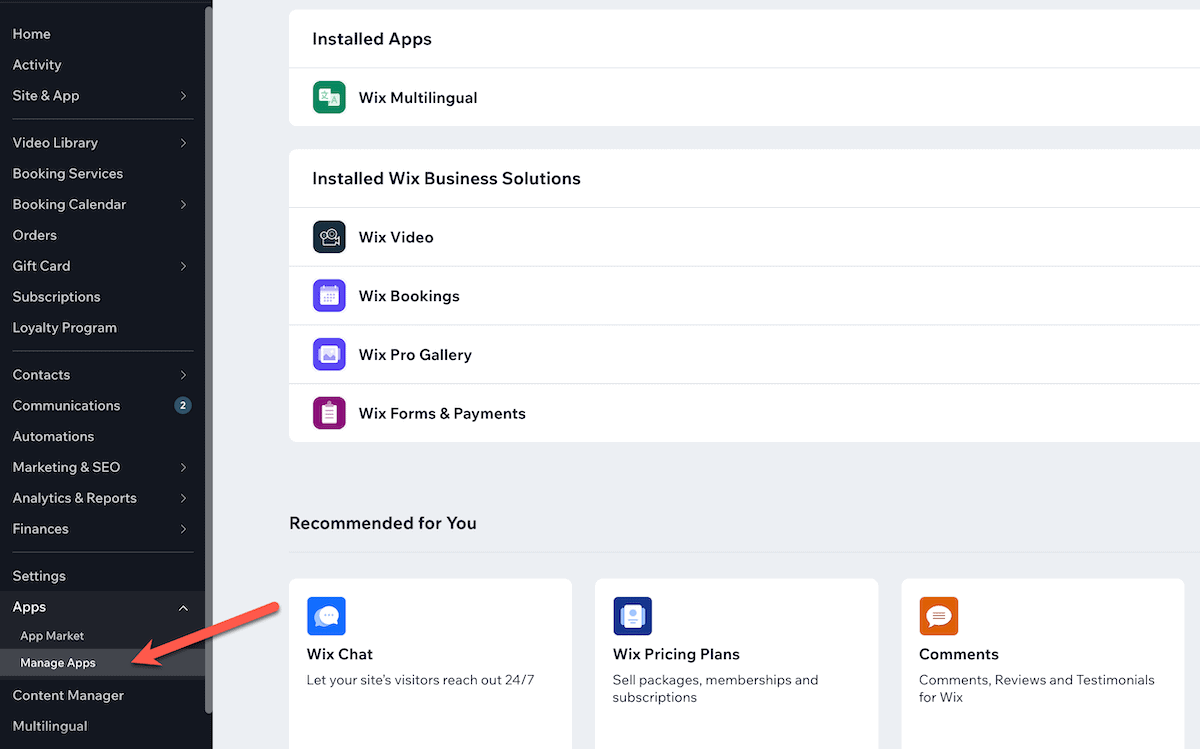Open Loyalty Program page
The height and width of the screenshot is (749, 1200).
pyautogui.click(x=64, y=328)
